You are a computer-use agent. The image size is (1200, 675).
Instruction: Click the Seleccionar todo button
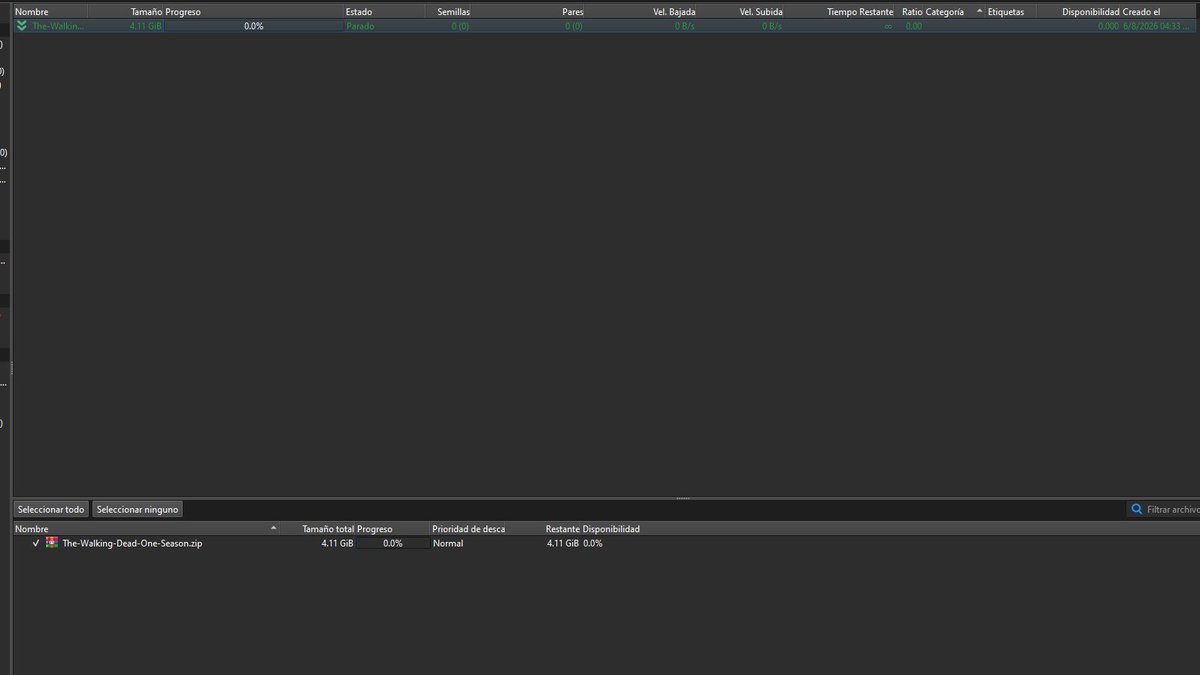[x=51, y=509]
